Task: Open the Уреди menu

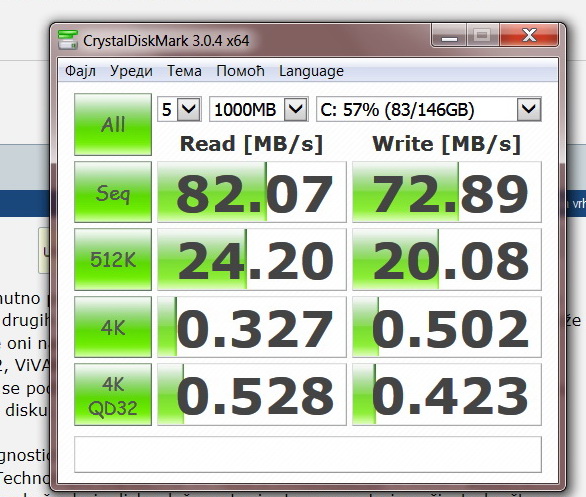Action: point(131,71)
